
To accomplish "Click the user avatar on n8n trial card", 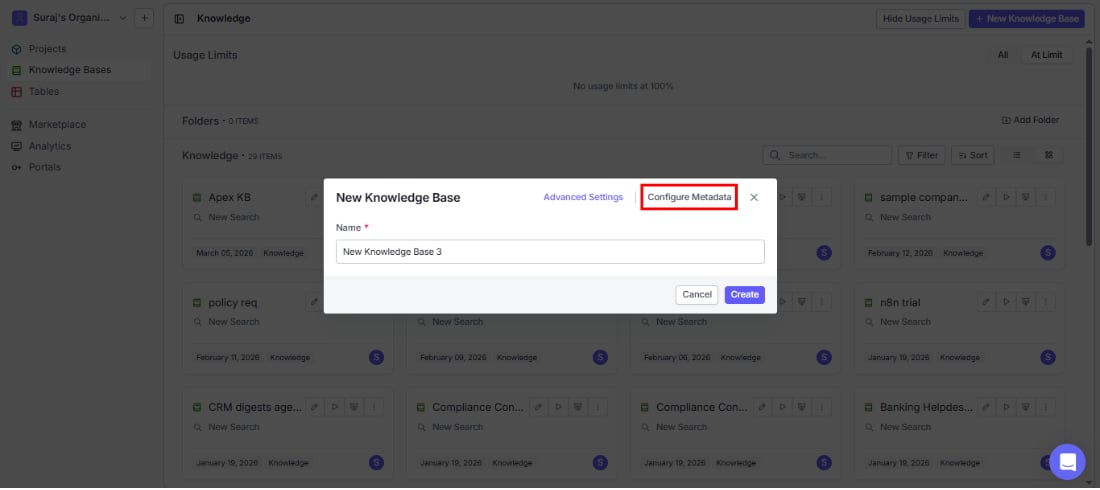I will pyautogui.click(x=1047, y=357).
